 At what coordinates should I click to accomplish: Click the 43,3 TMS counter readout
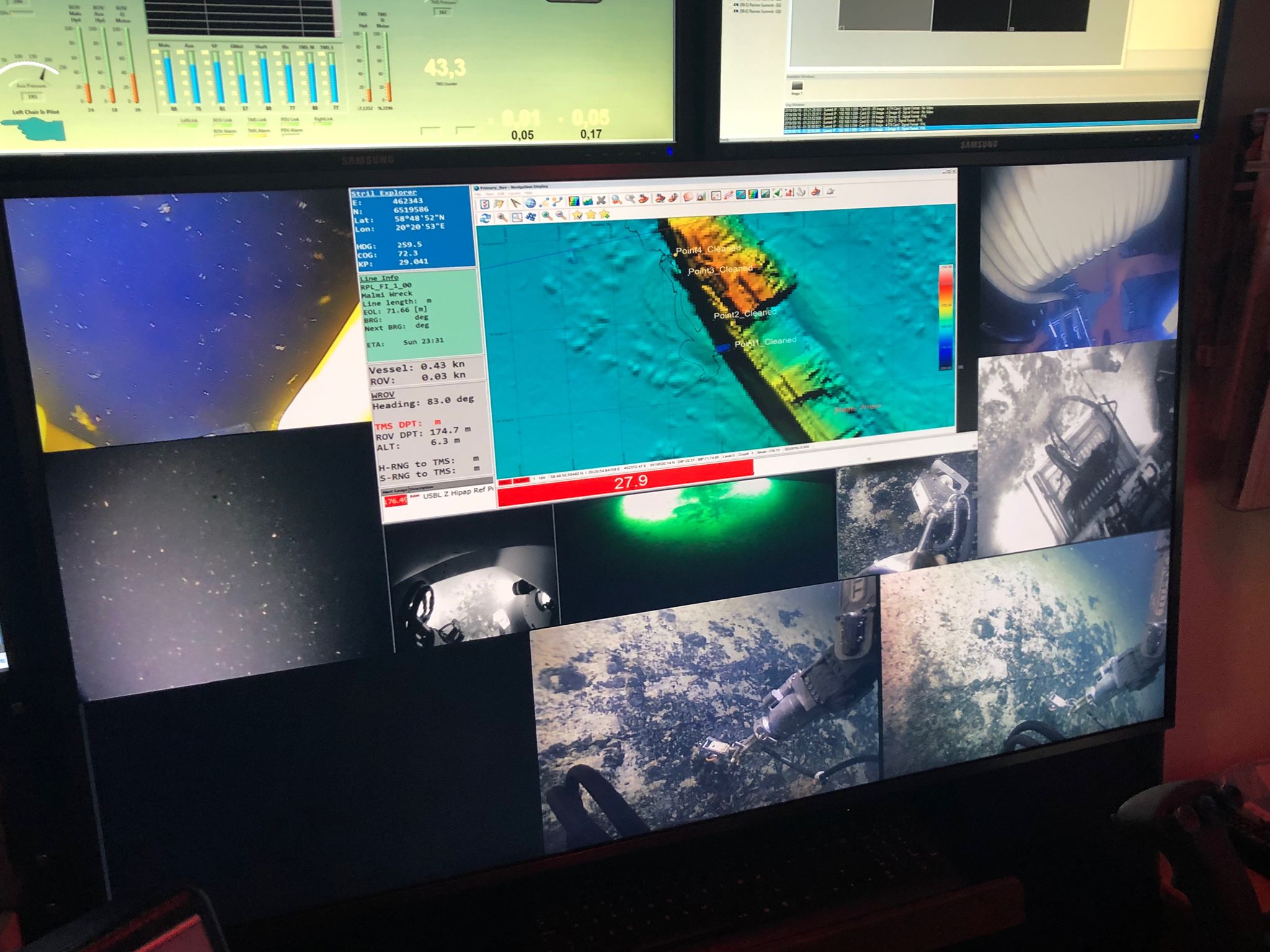pyautogui.click(x=445, y=68)
